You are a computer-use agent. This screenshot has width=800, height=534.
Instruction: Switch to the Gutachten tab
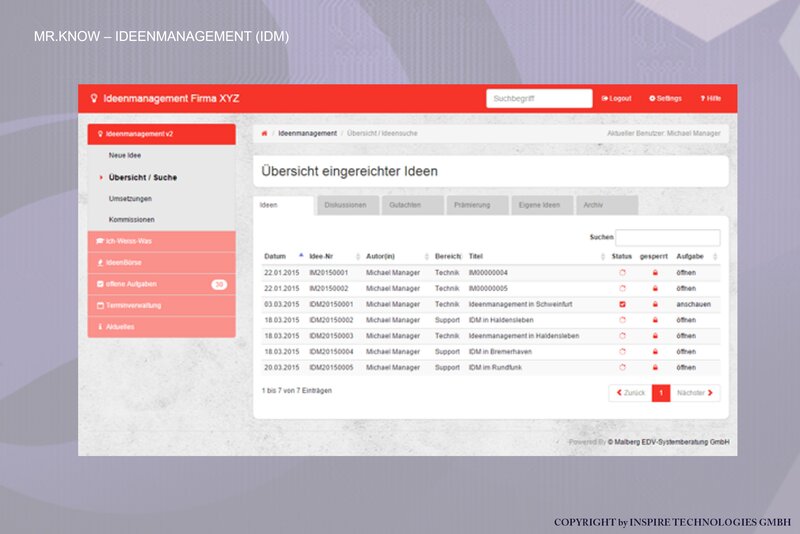coord(412,205)
